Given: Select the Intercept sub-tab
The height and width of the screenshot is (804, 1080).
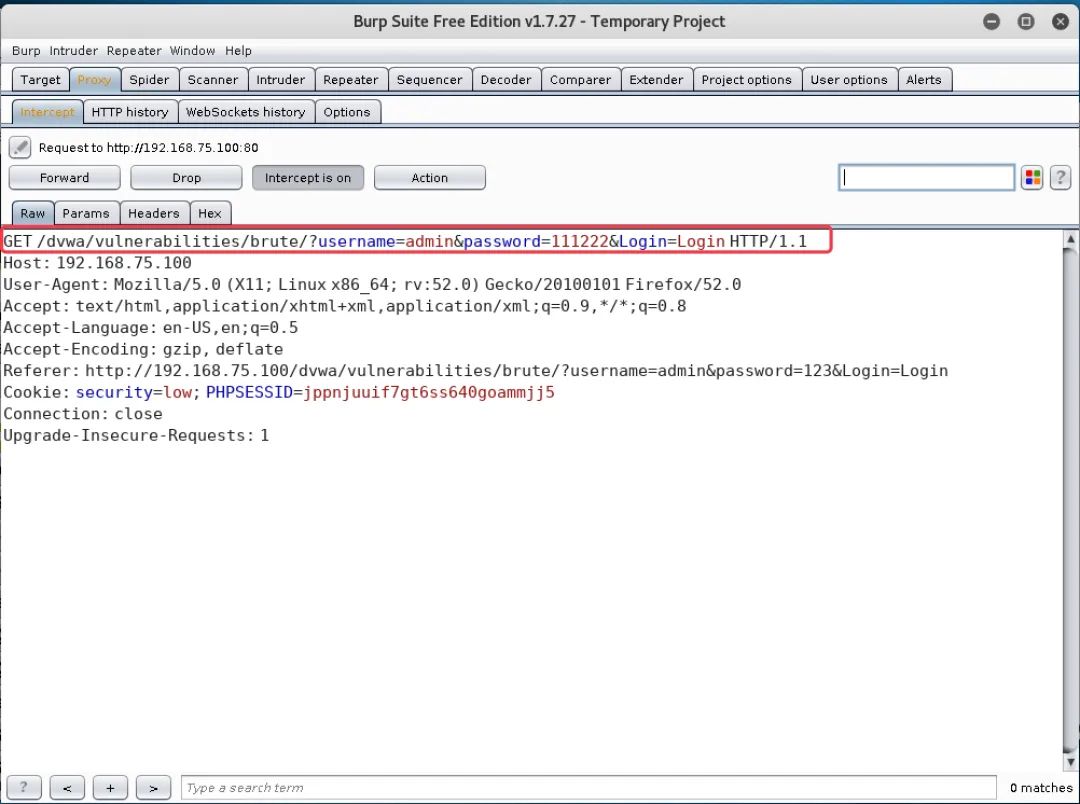Looking at the screenshot, I should [48, 112].
